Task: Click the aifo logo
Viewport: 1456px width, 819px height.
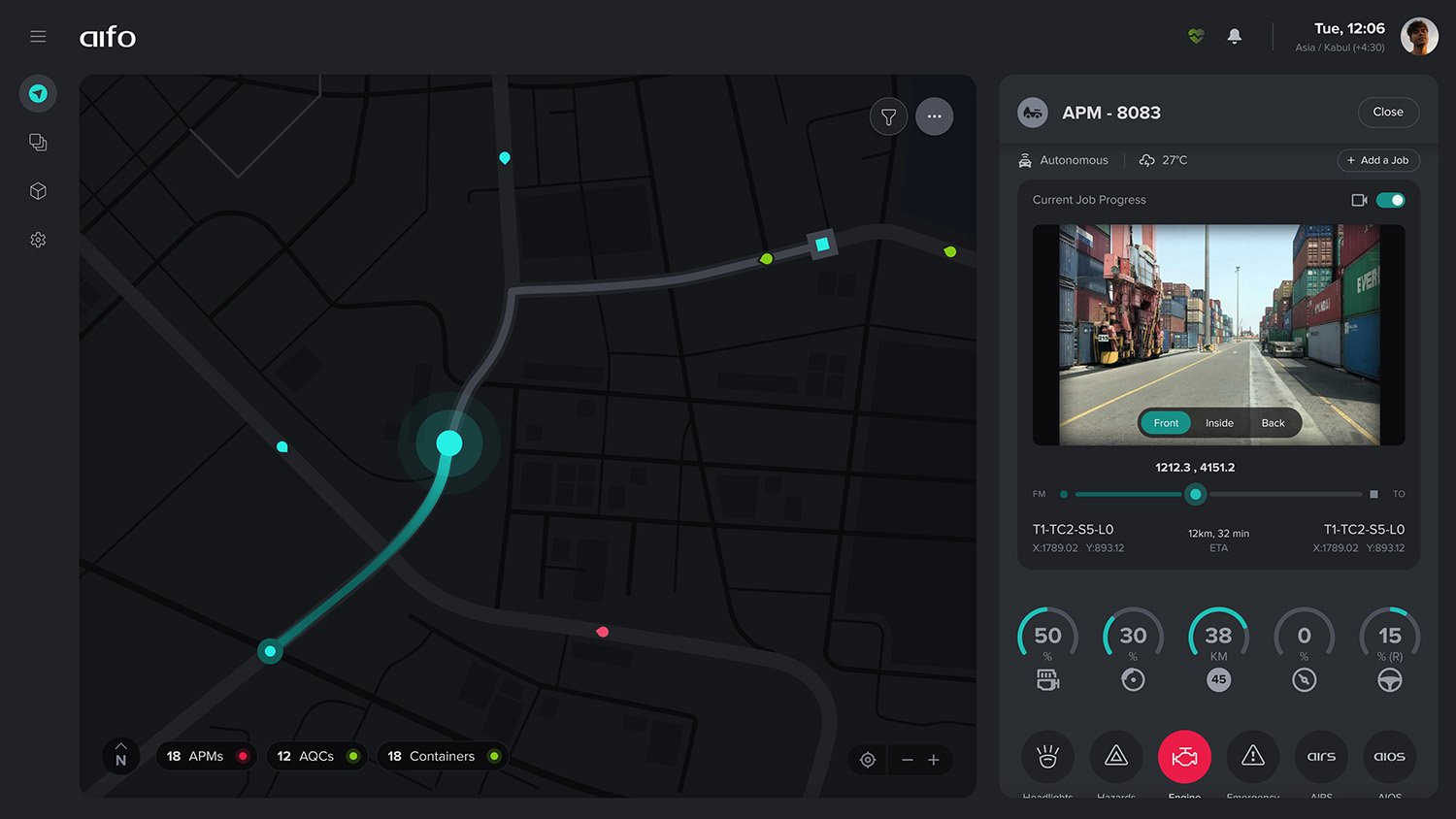Action: pyautogui.click(x=108, y=37)
